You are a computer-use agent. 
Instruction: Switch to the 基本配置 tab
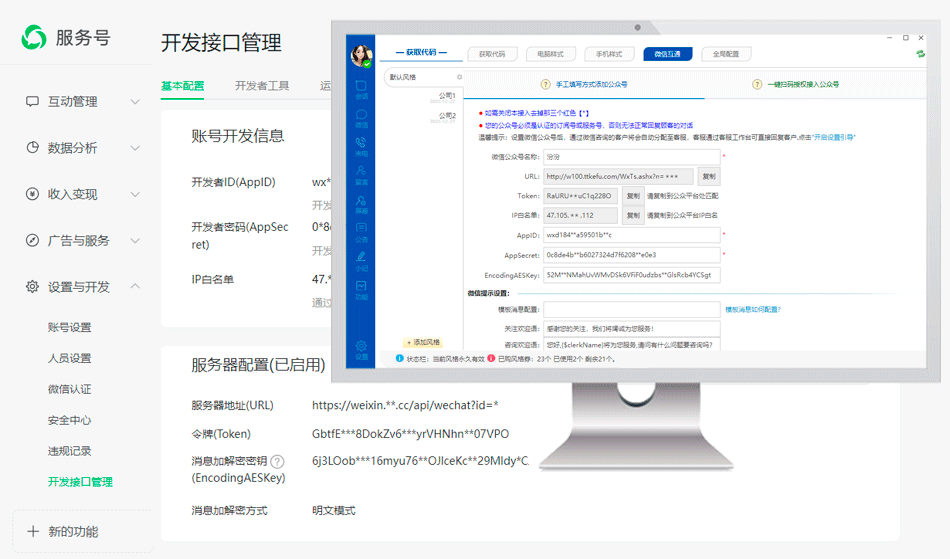click(x=182, y=86)
